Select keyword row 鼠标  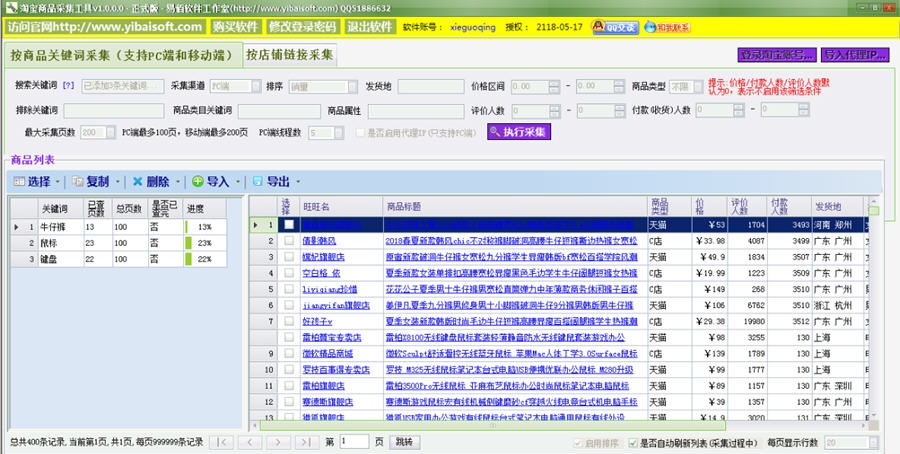pyautogui.click(x=119, y=243)
